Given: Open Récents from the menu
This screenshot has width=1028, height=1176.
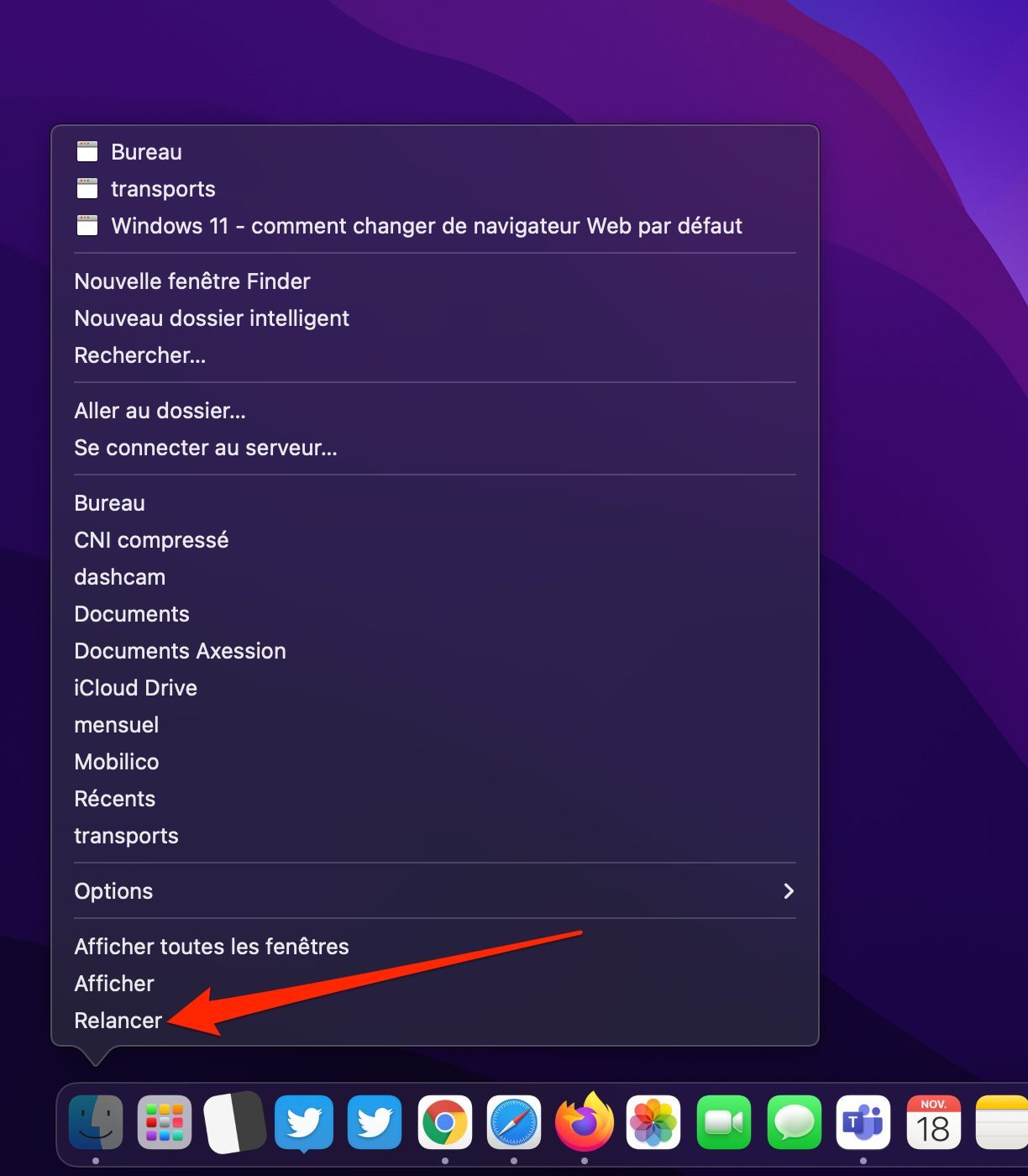Looking at the screenshot, I should point(435,799).
